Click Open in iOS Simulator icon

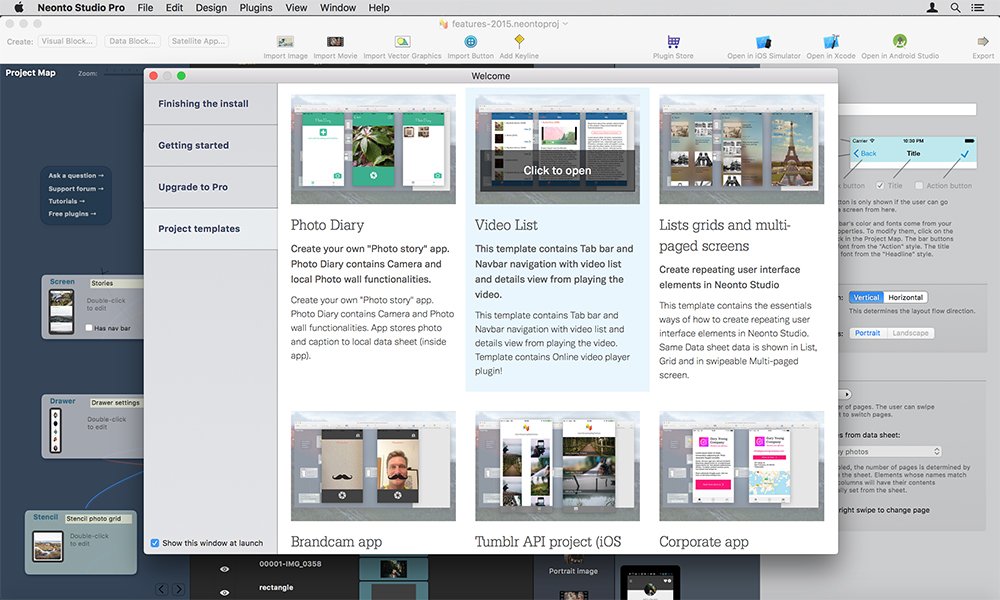[x=764, y=41]
